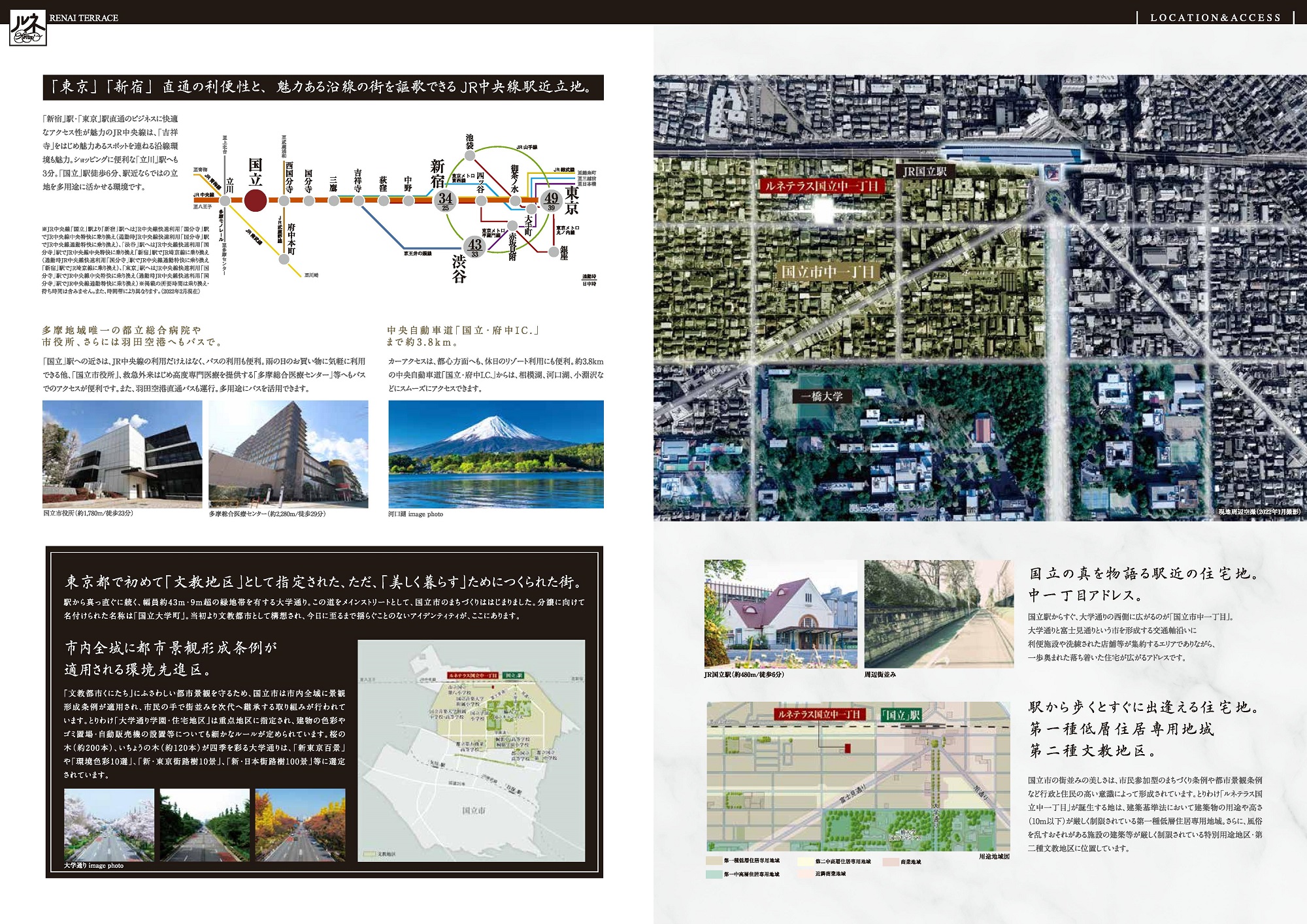Select the large red 国立 station marker

(x=255, y=201)
